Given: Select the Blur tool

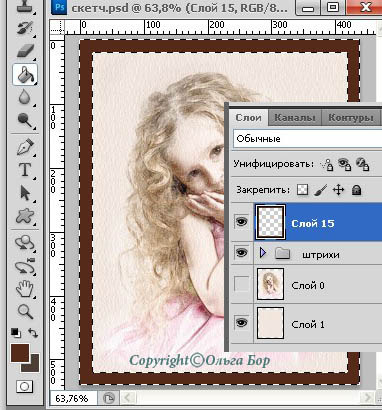Looking at the screenshot, I should pyautogui.click(x=25, y=97).
